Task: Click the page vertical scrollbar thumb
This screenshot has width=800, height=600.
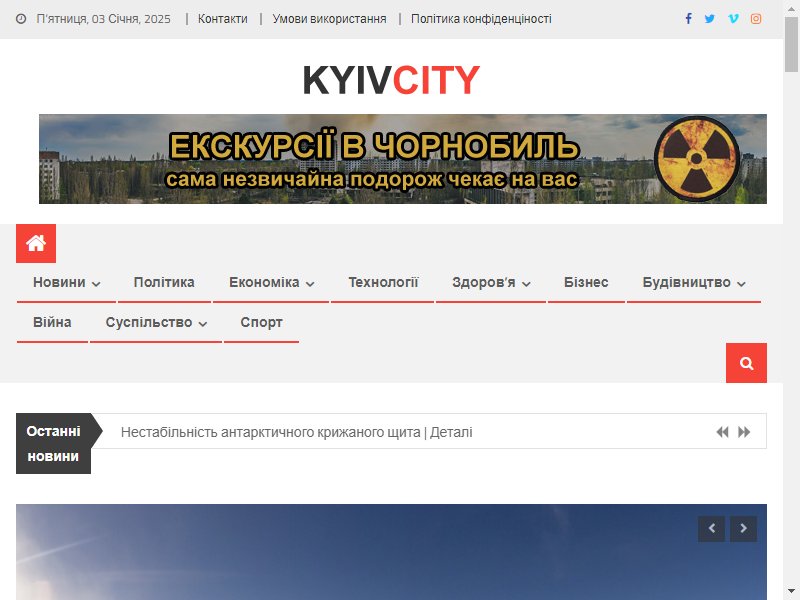Action: 791,45
